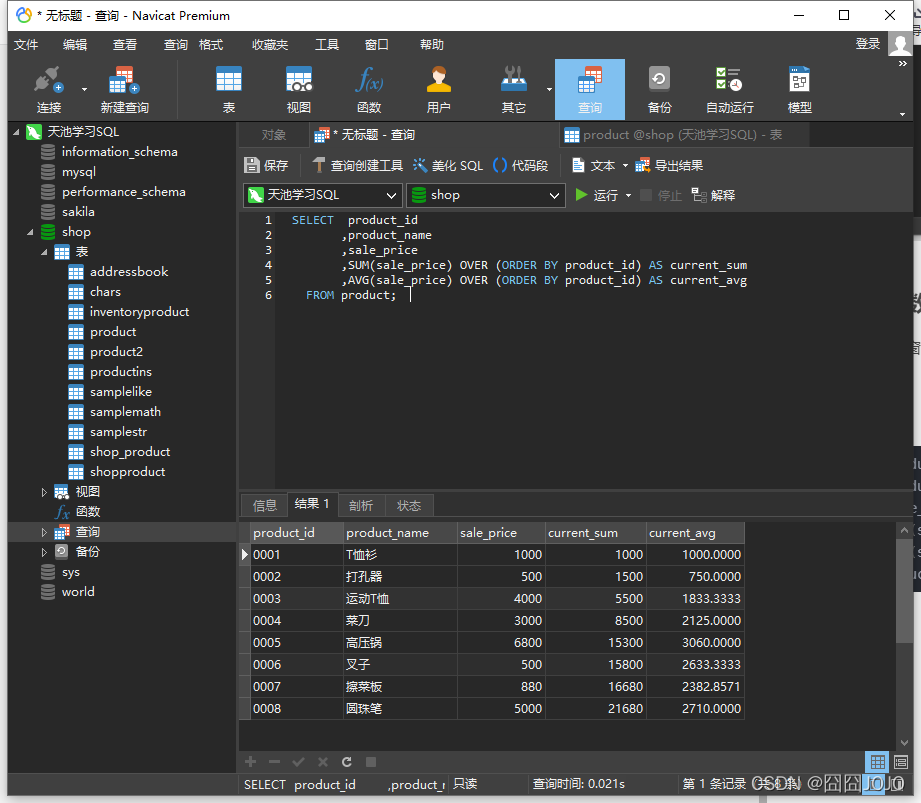
Task: Save the query with 保存 button
Action: click(266, 166)
